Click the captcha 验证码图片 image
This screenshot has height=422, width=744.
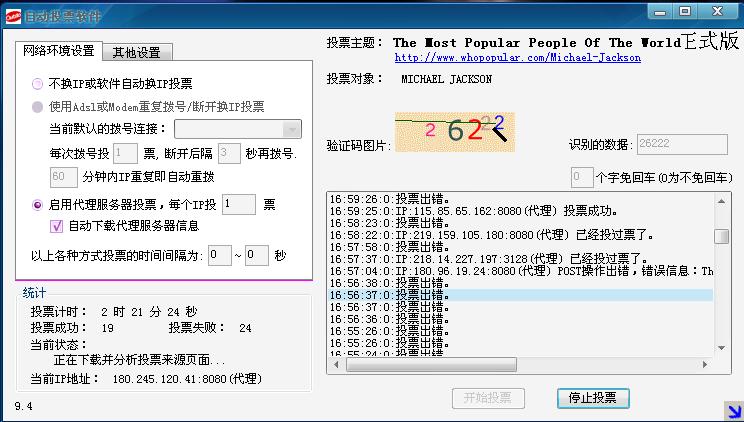click(x=455, y=132)
